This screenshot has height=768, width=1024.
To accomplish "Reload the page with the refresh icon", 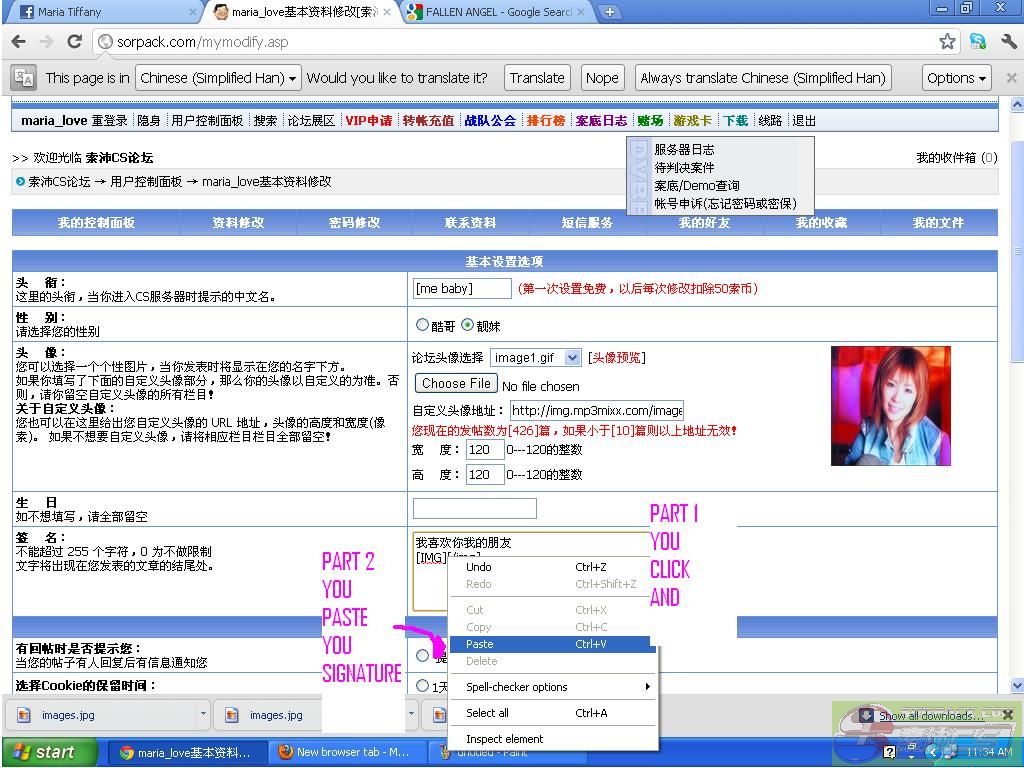I will [74, 42].
